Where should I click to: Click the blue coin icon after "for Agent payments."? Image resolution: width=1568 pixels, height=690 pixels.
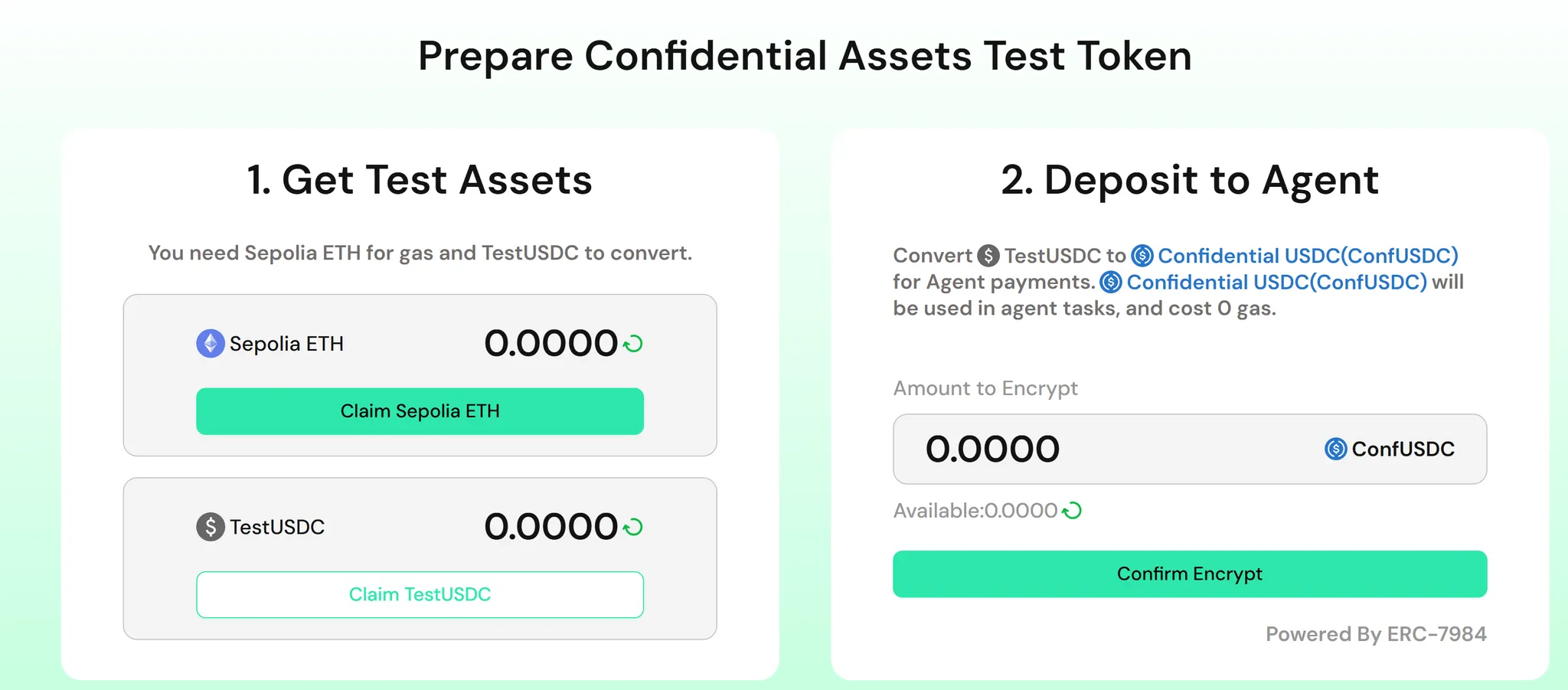pyautogui.click(x=1111, y=283)
